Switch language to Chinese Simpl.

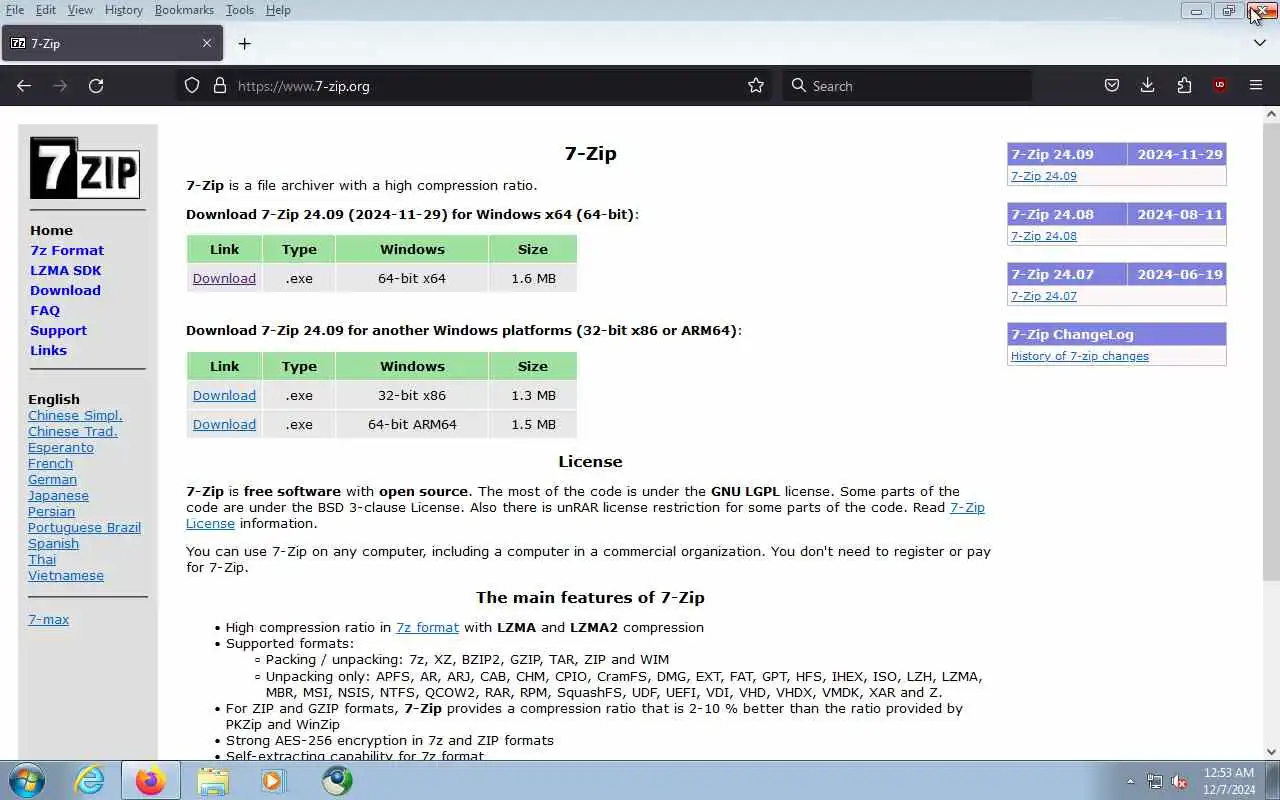[75, 415]
